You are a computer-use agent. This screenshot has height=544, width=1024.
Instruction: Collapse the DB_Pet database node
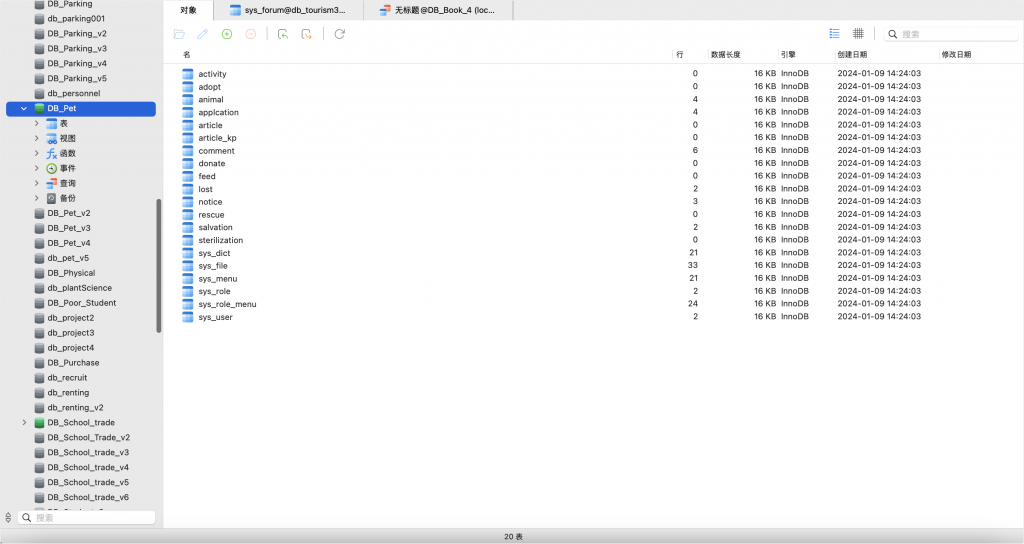24,108
